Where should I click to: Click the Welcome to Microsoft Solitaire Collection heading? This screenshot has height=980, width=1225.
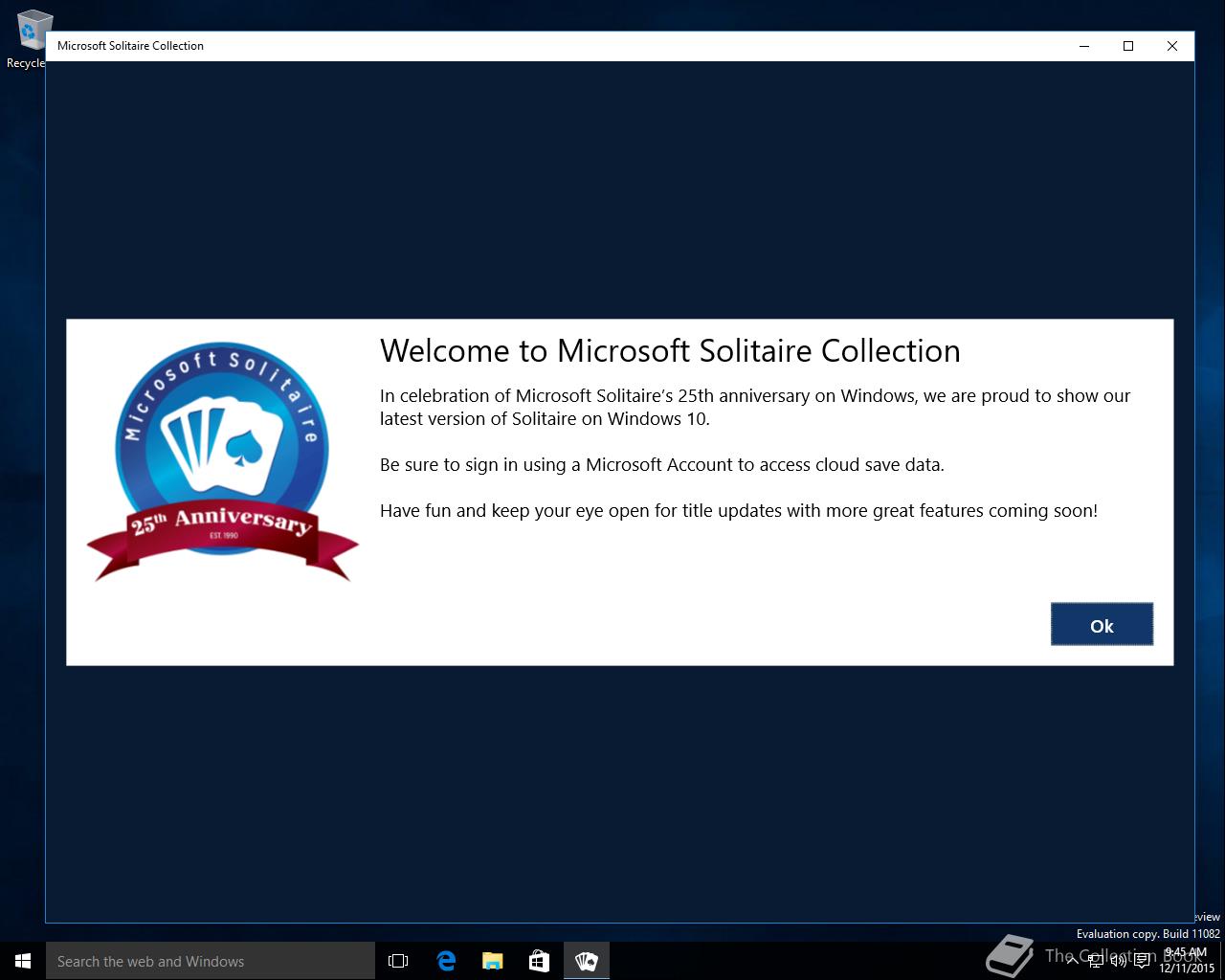click(670, 350)
